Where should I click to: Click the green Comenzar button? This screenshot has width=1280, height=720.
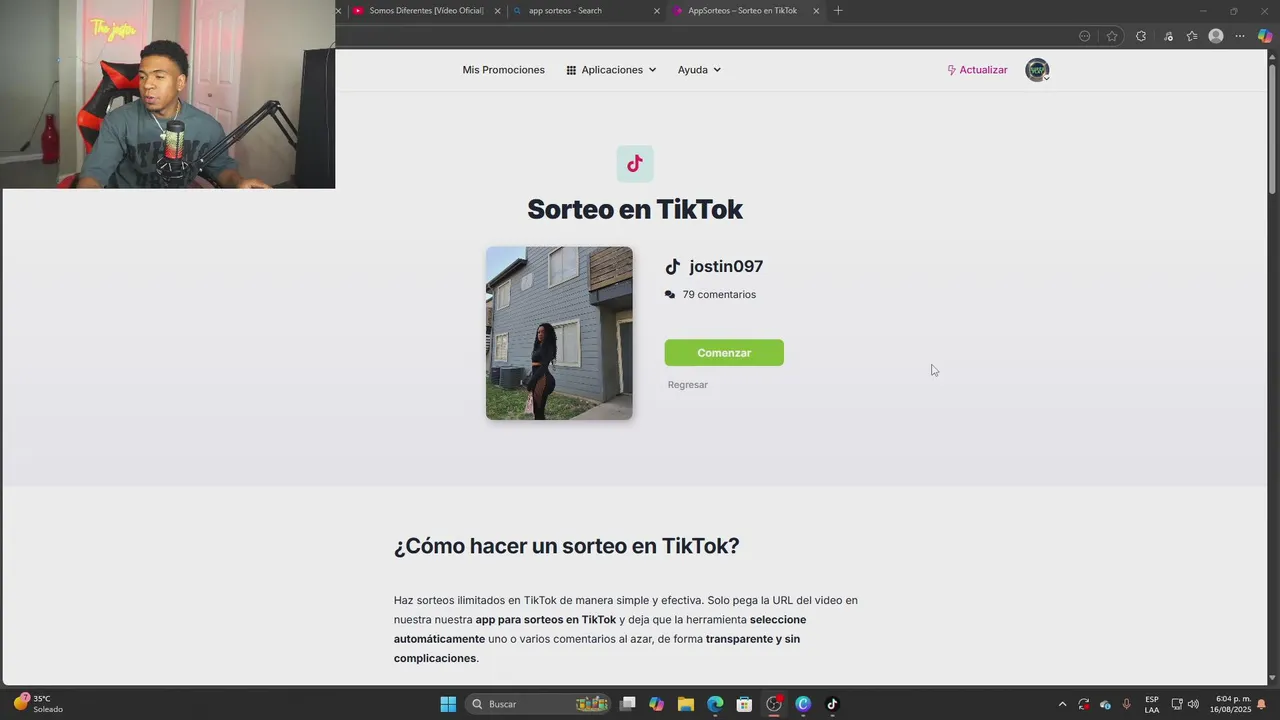click(x=724, y=353)
